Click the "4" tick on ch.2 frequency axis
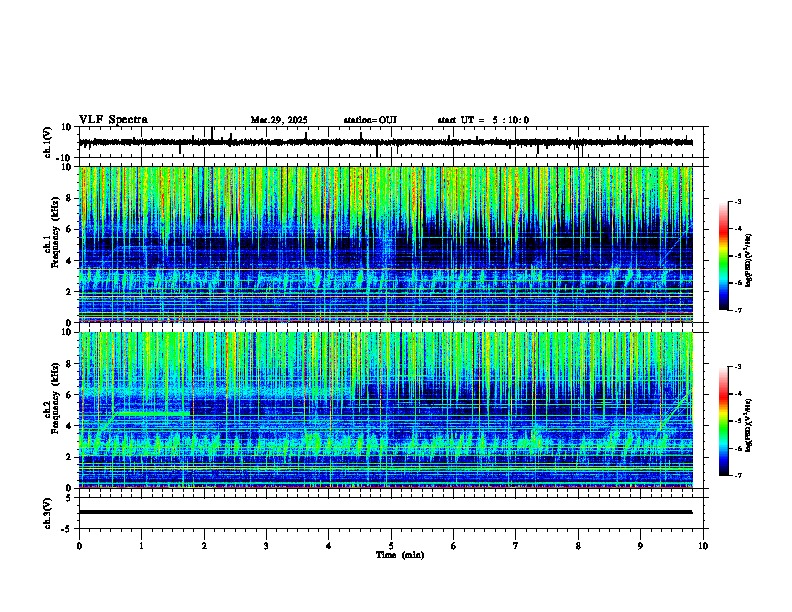Viewport: 792px width, 612px height. pyautogui.click(x=70, y=426)
